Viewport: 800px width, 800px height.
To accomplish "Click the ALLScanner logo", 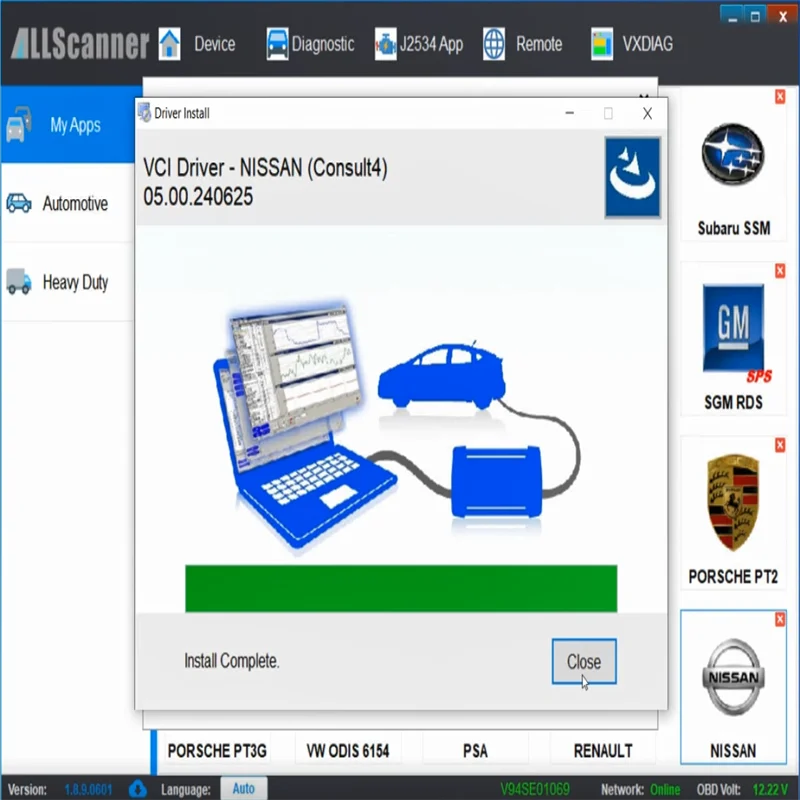I will (80, 44).
